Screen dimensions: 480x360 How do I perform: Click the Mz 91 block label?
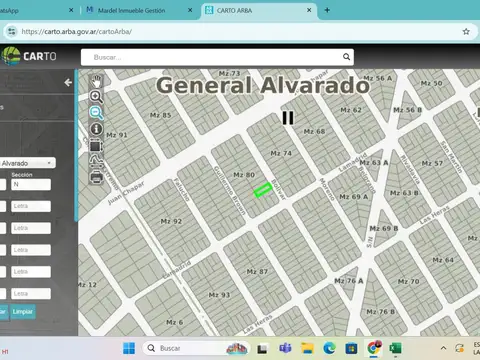point(117,135)
